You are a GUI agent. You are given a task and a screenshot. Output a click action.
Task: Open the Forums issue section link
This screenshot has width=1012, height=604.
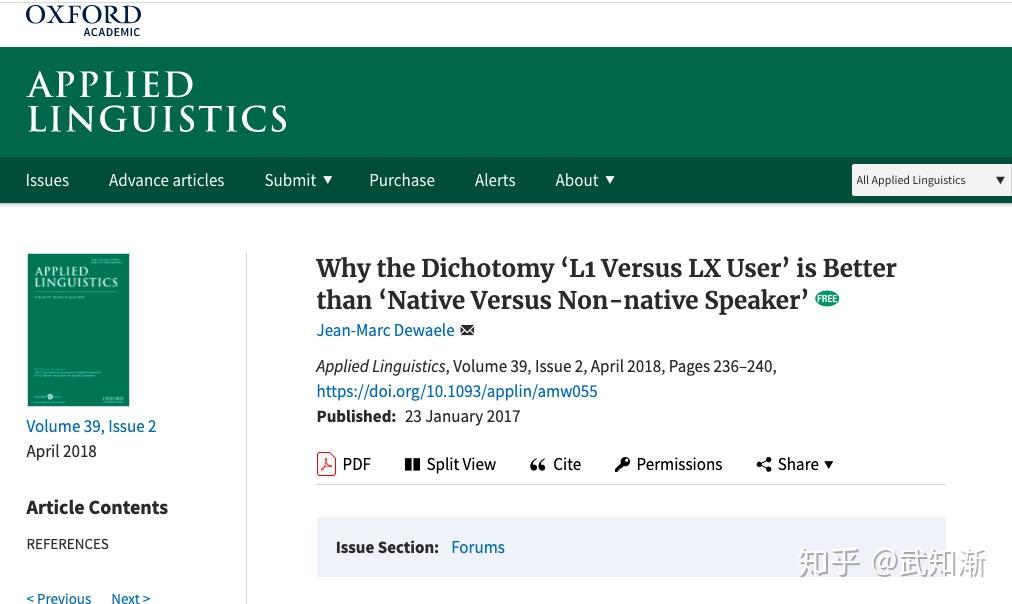478,547
